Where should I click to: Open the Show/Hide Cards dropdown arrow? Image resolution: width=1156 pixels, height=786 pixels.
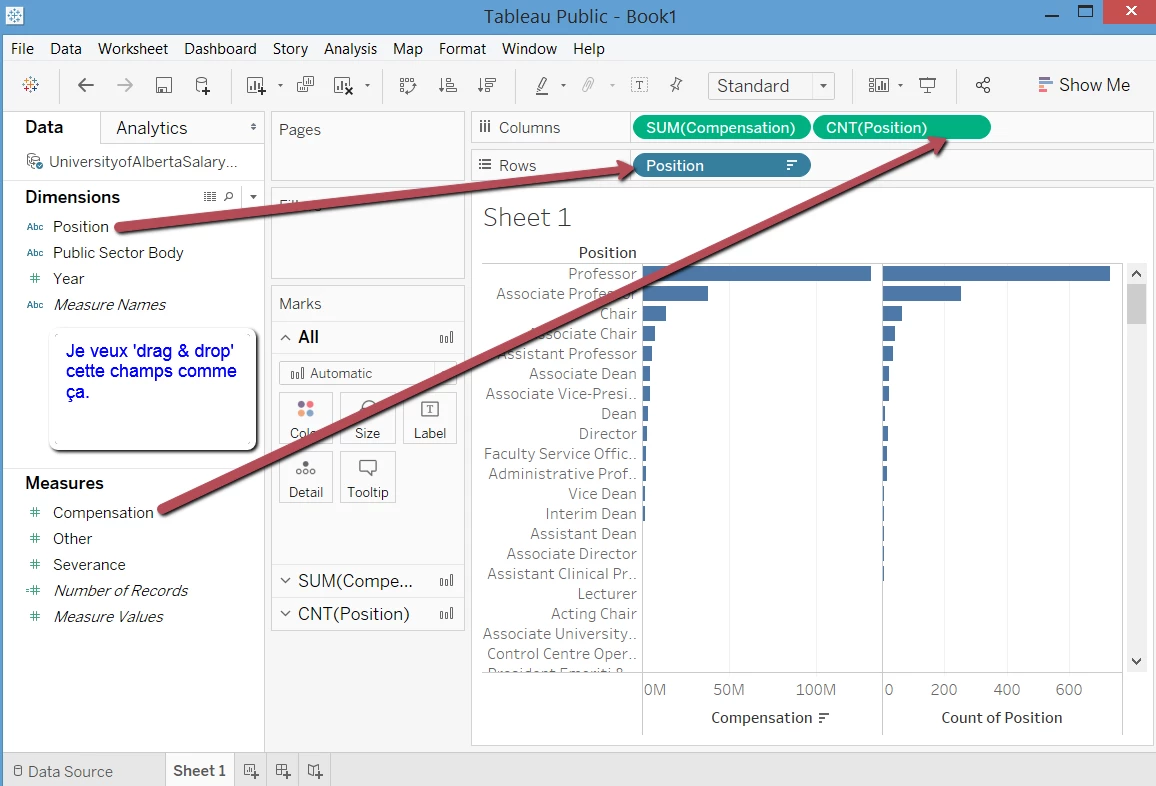tap(900, 86)
